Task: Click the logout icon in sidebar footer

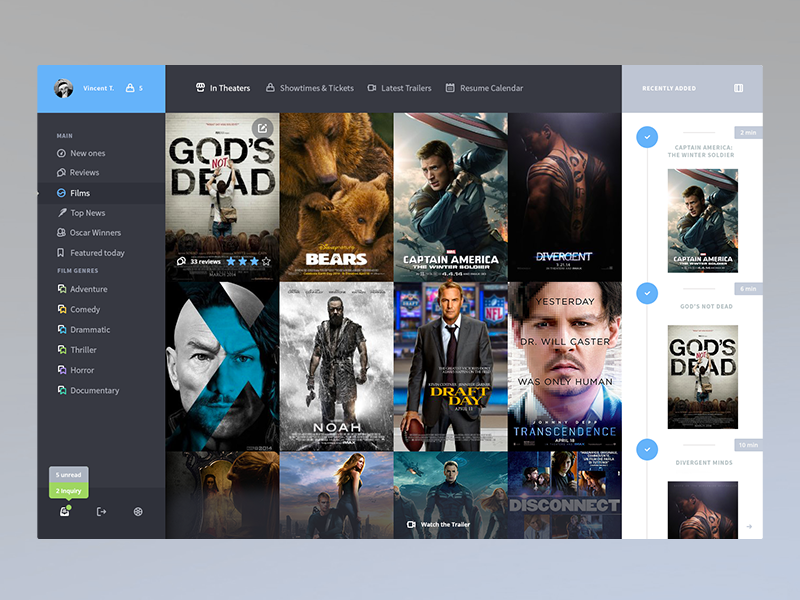Action: [x=102, y=511]
